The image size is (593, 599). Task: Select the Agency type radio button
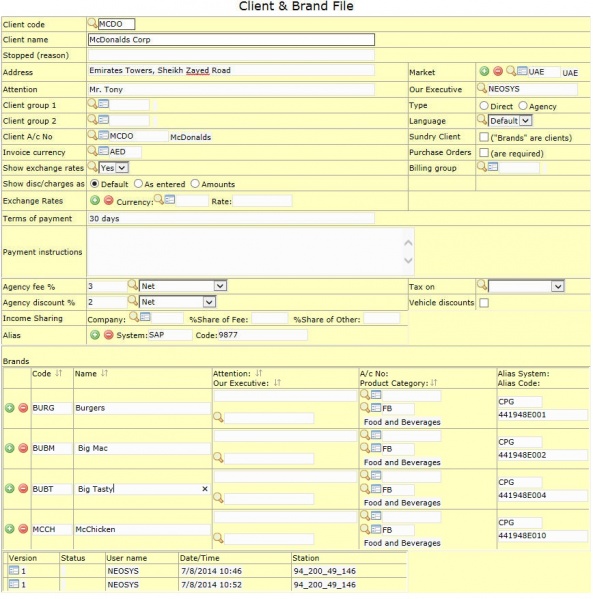(523, 105)
